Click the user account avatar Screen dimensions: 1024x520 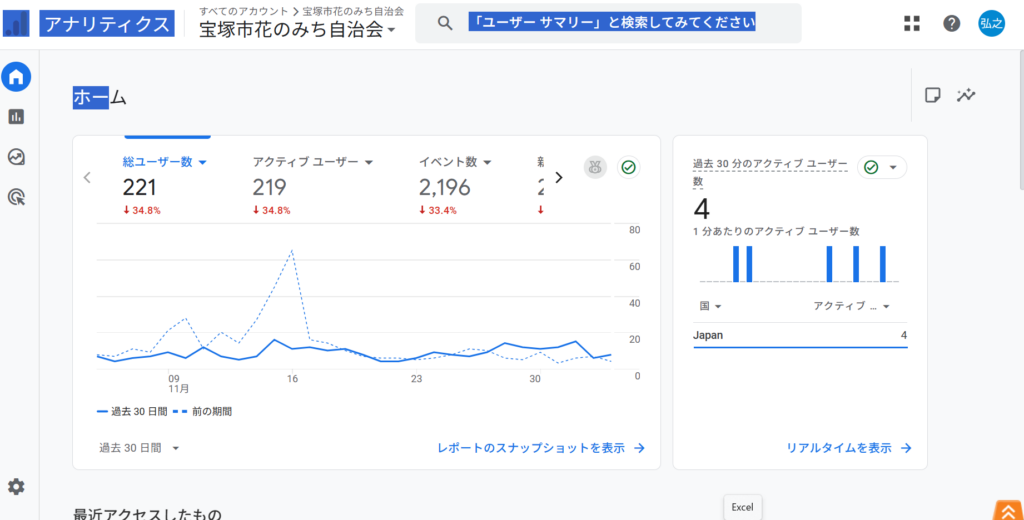coord(991,24)
